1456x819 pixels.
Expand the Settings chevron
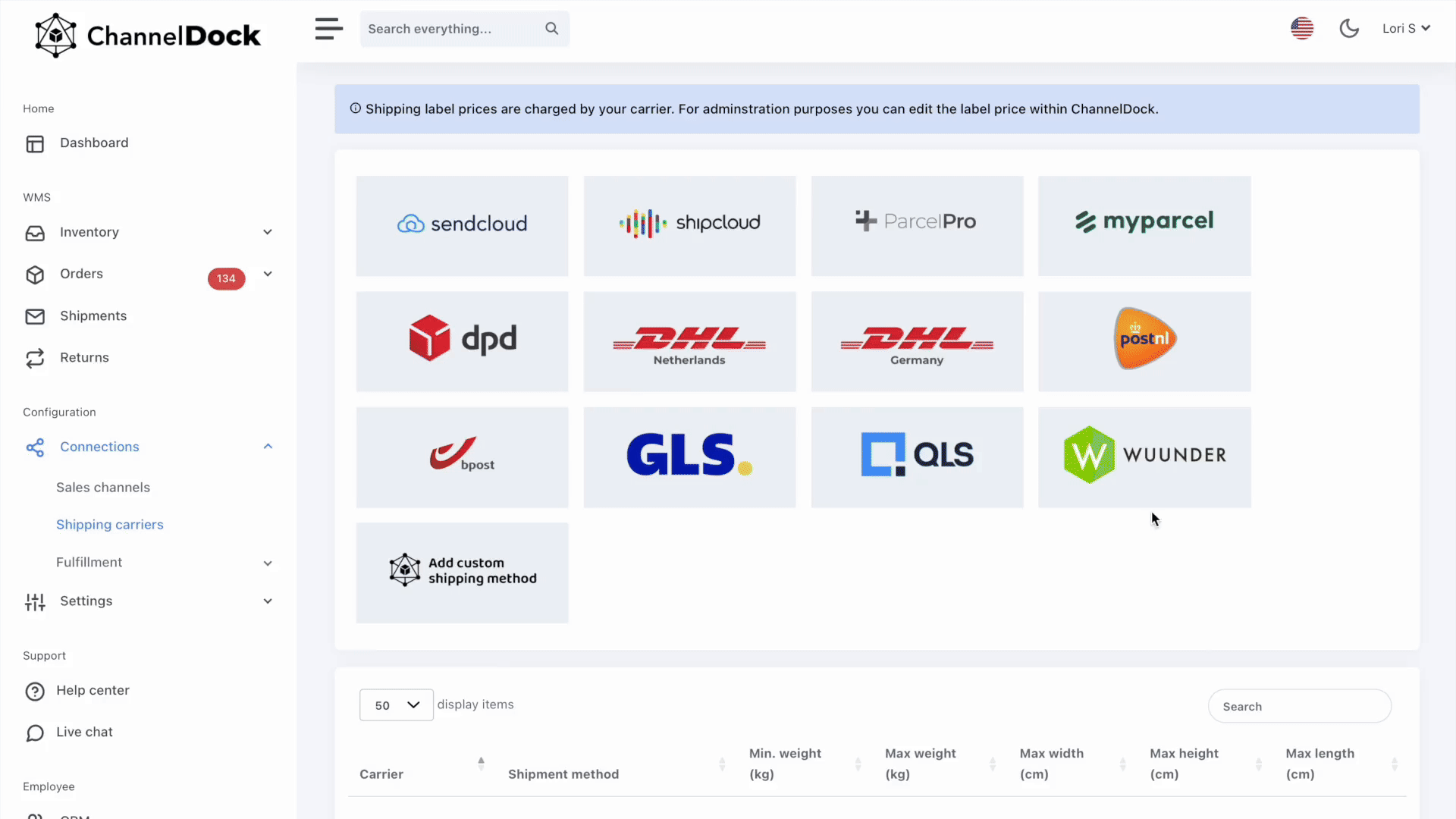point(268,601)
